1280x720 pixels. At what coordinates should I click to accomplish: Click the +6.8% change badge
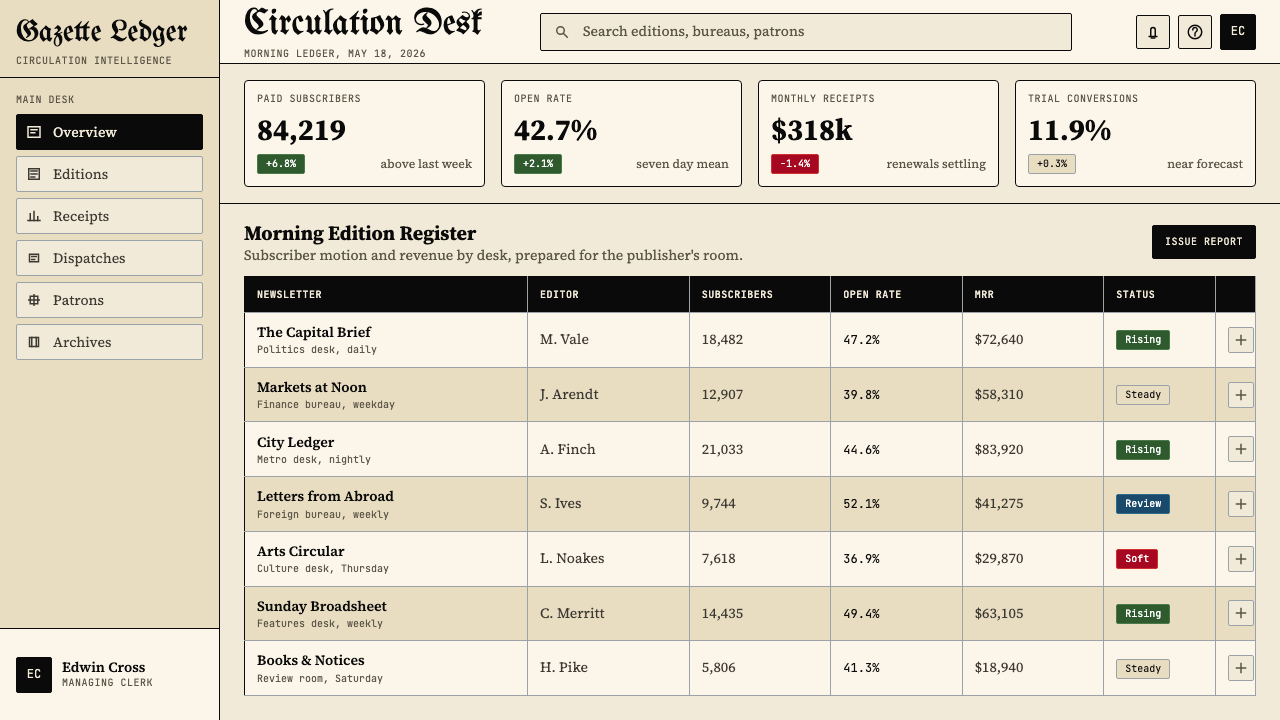[x=281, y=164]
